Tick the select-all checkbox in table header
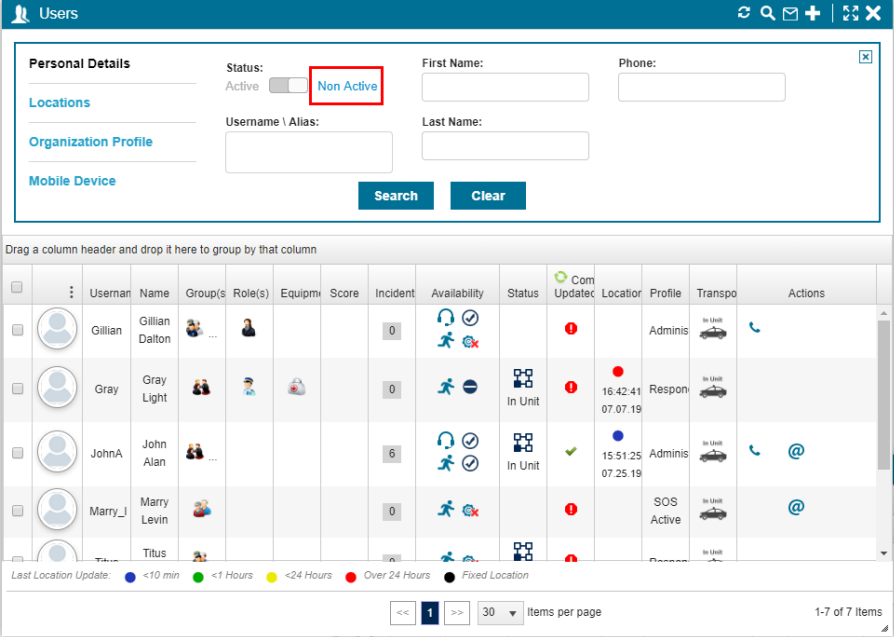Image resolution: width=894 pixels, height=637 pixels. pos(16,288)
